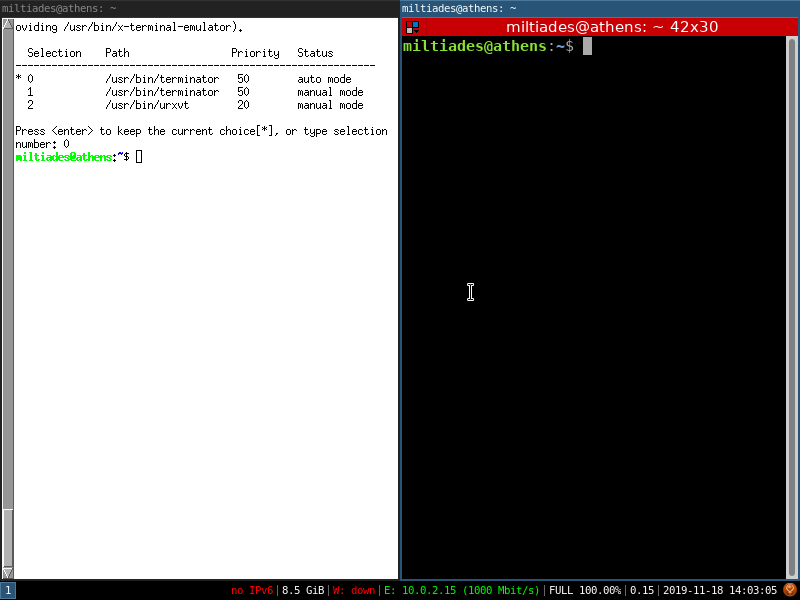800x600 pixels.
Task: Click /usr/bin/terminator path in row 1
Action: (162, 92)
